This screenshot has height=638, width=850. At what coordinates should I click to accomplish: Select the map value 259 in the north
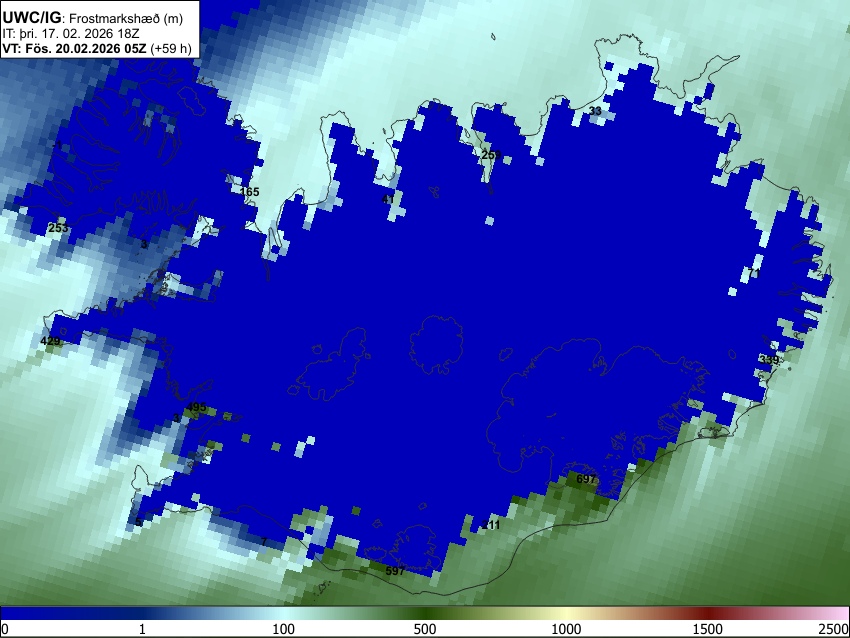(x=491, y=155)
